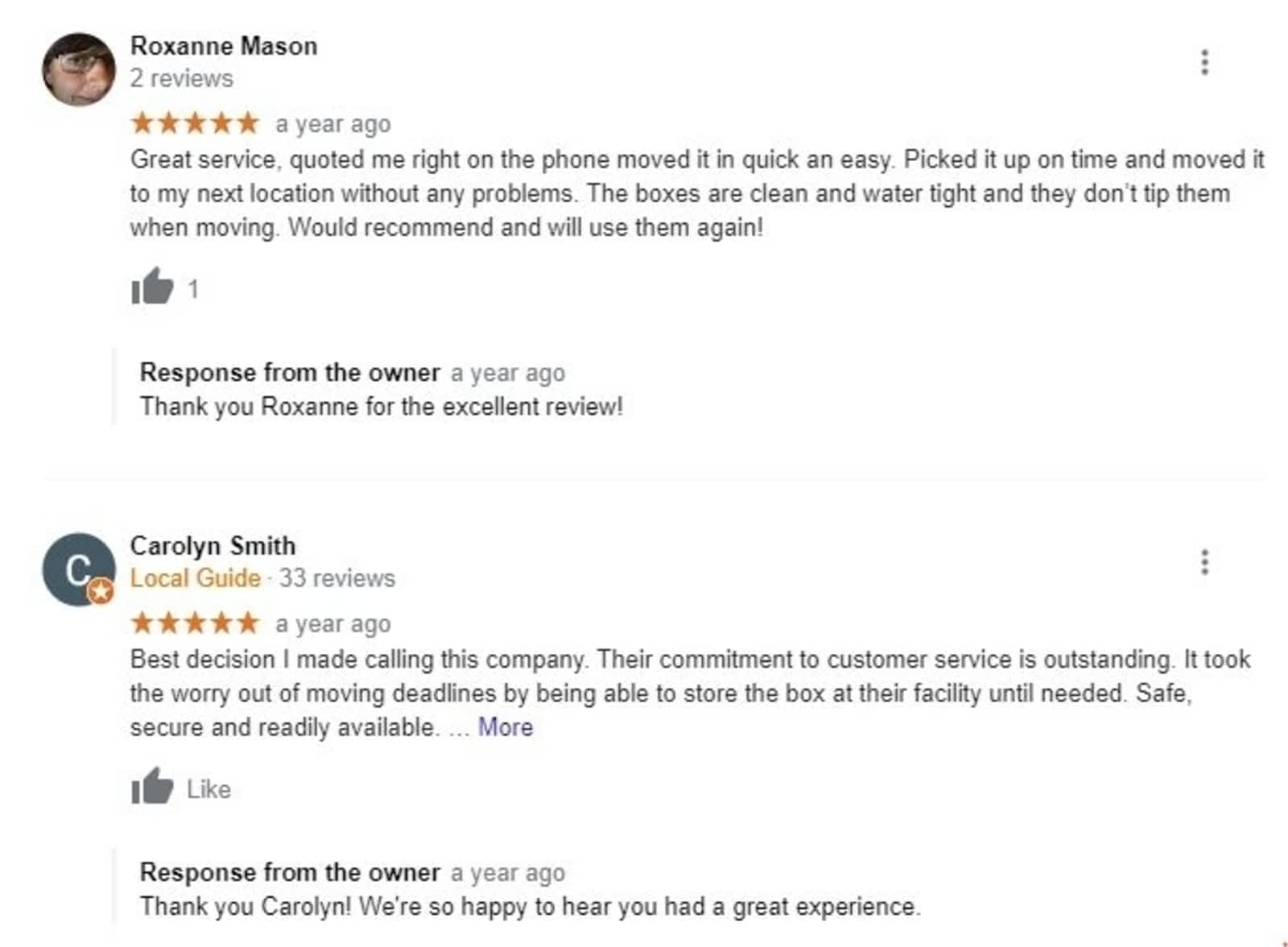Click the Local Guide label
This screenshot has height=947, width=1288.
click(196, 578)
